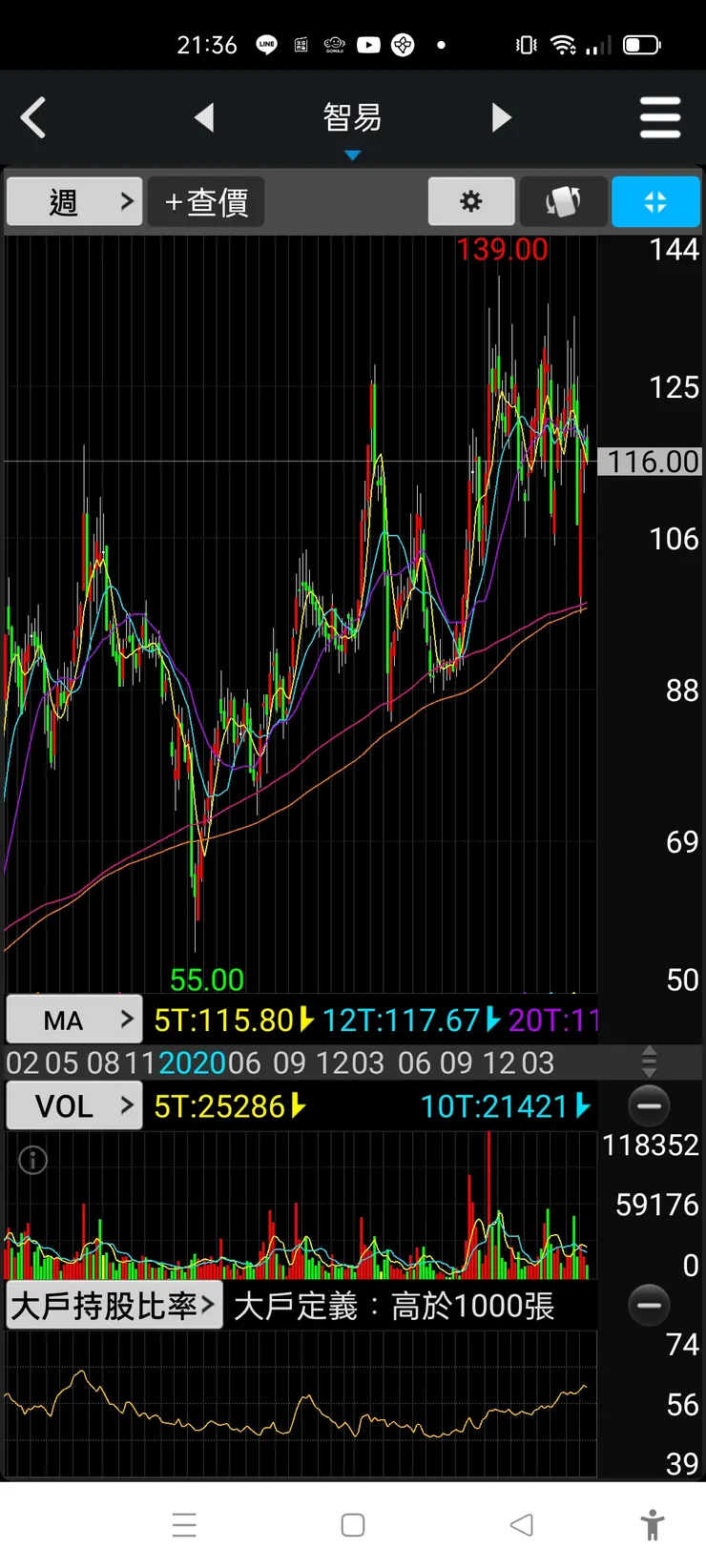Open the 大戶持股比率 indicator dropdown
Viewport: 706px width, 1568px height.
[114, 1306]
